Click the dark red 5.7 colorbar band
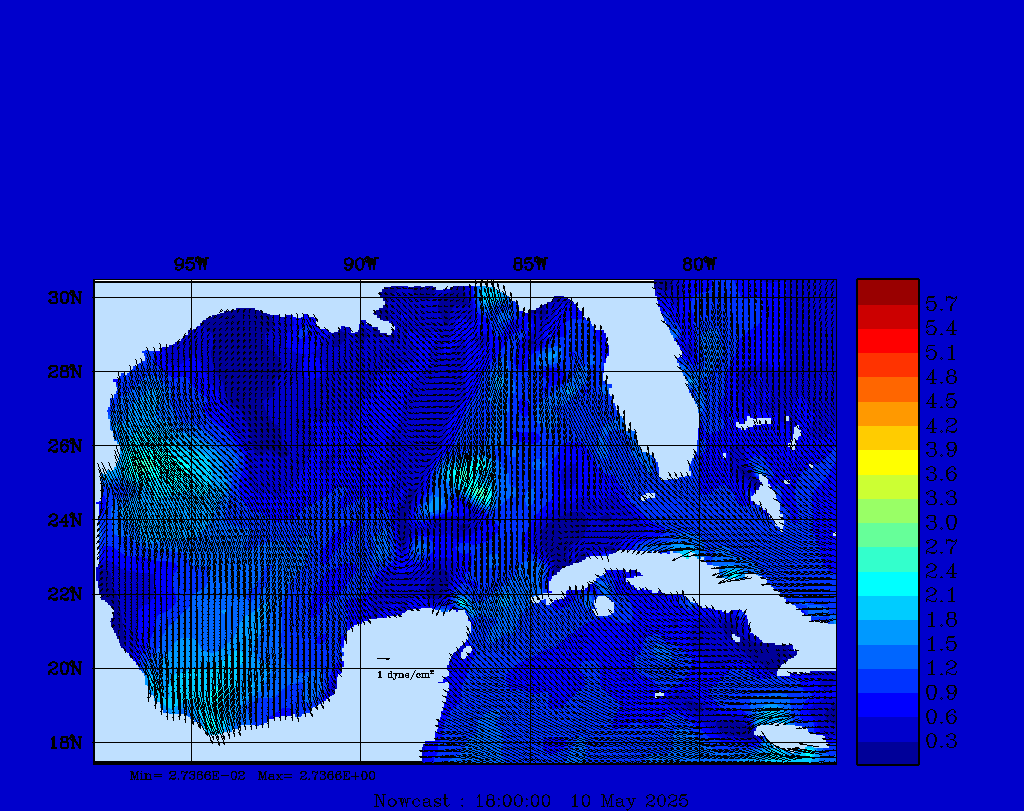Viewport: 1024px width, 811px height. click(887, 292)
